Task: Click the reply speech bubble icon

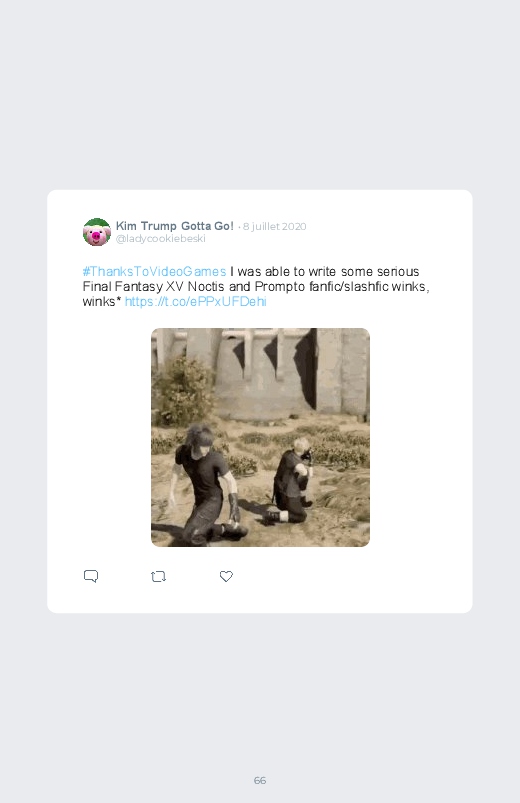Action: 91,576
